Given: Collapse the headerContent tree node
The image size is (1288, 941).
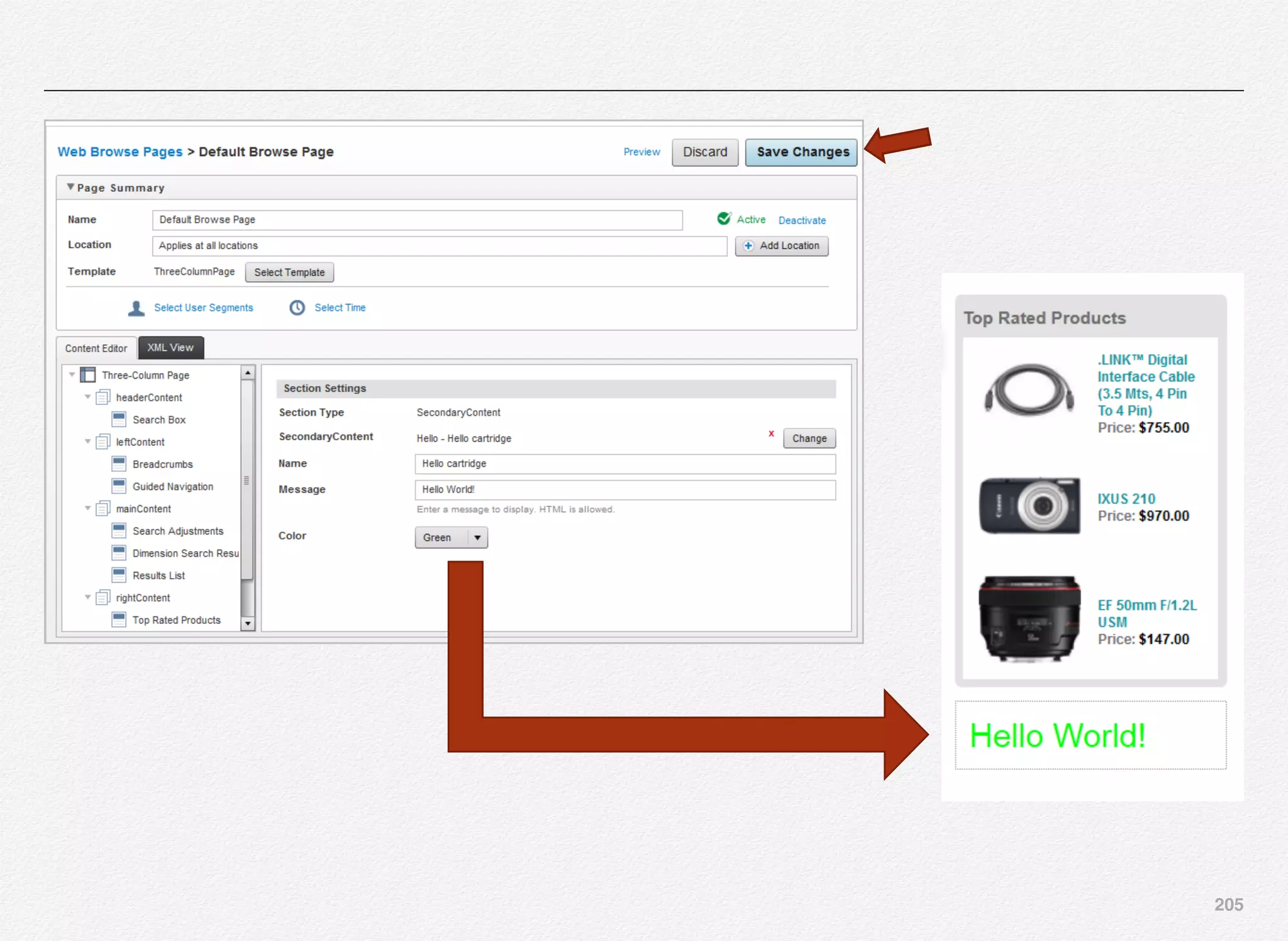Looking at the screenshot, I should 88,397.
